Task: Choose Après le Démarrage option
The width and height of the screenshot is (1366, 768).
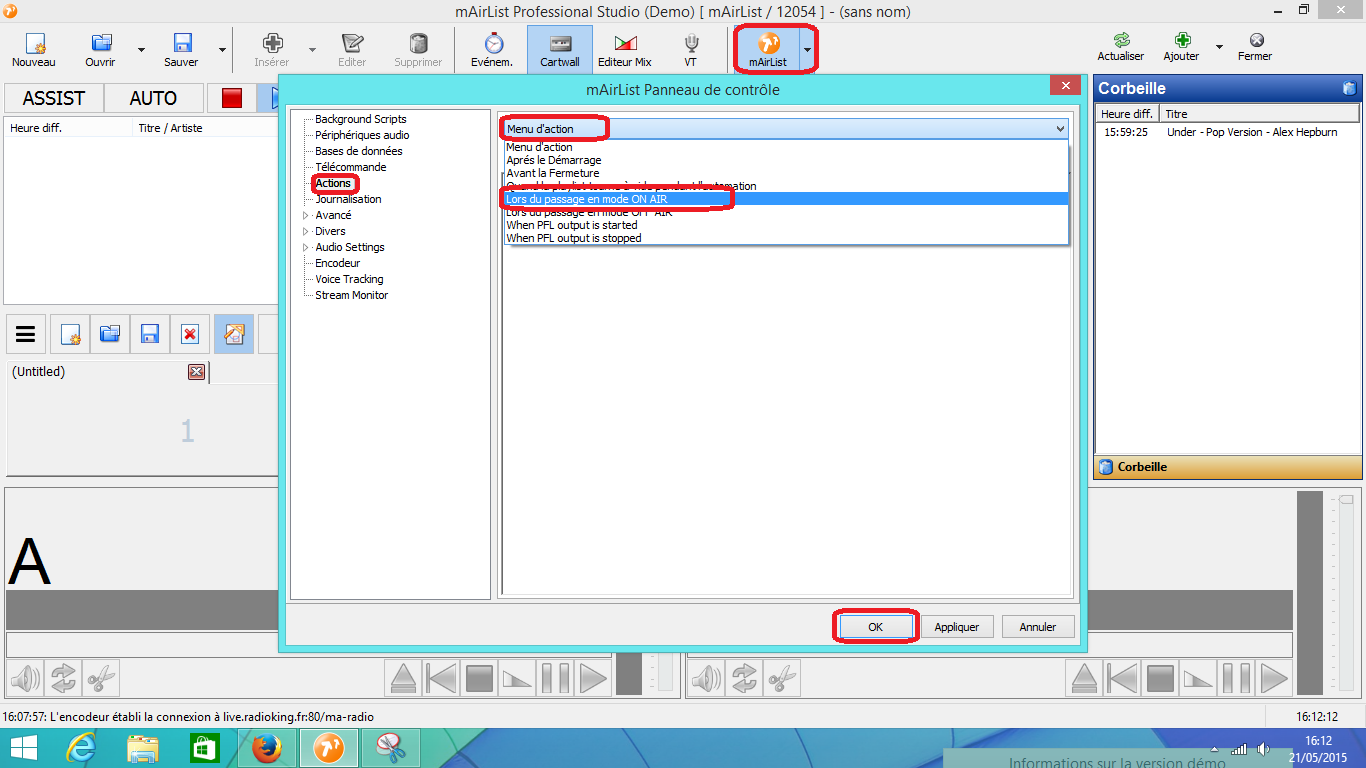Action: (x=786, y=160)
